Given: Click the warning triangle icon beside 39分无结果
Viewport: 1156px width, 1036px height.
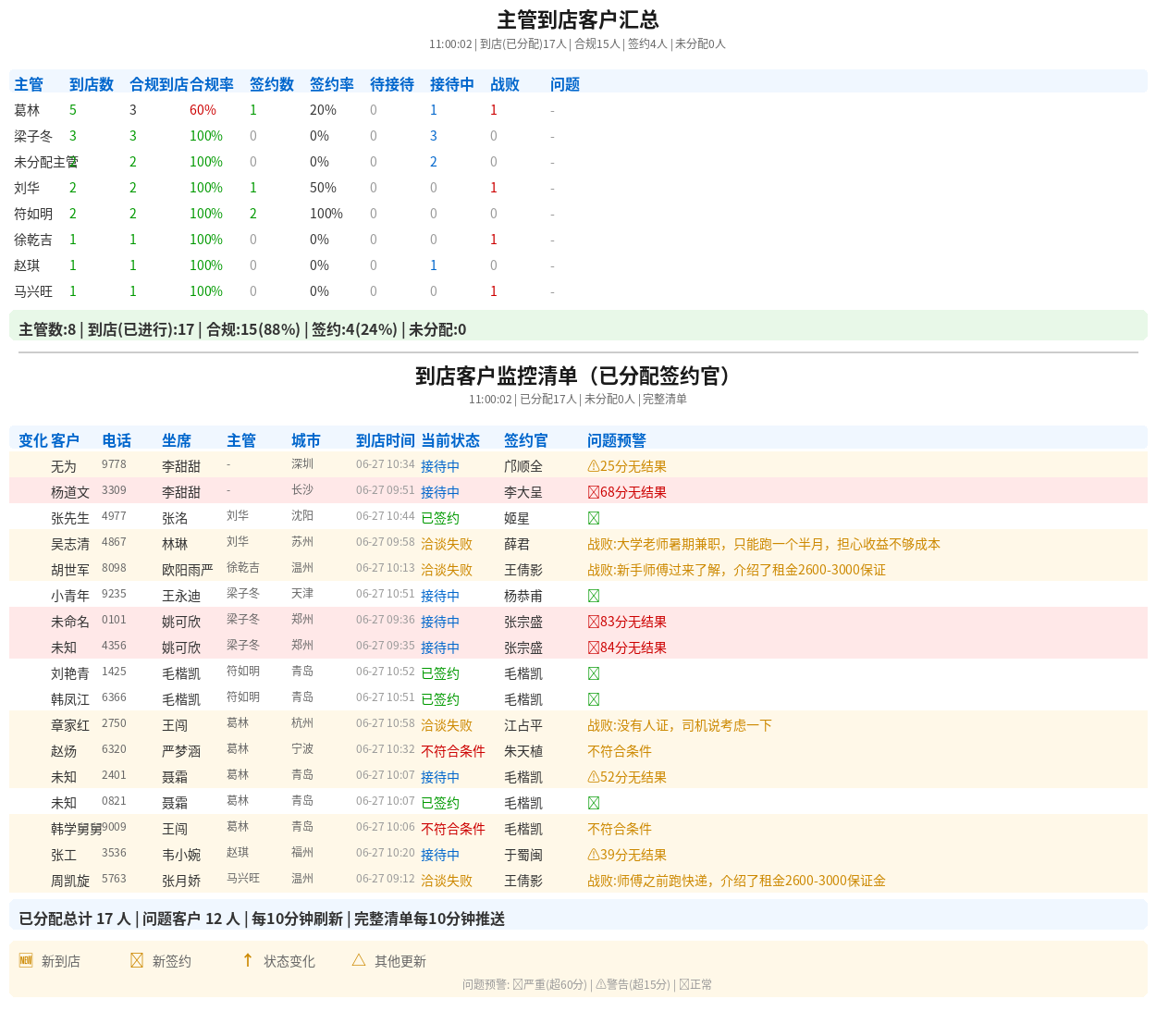Looking at the screenshot, I should point(594,856).
